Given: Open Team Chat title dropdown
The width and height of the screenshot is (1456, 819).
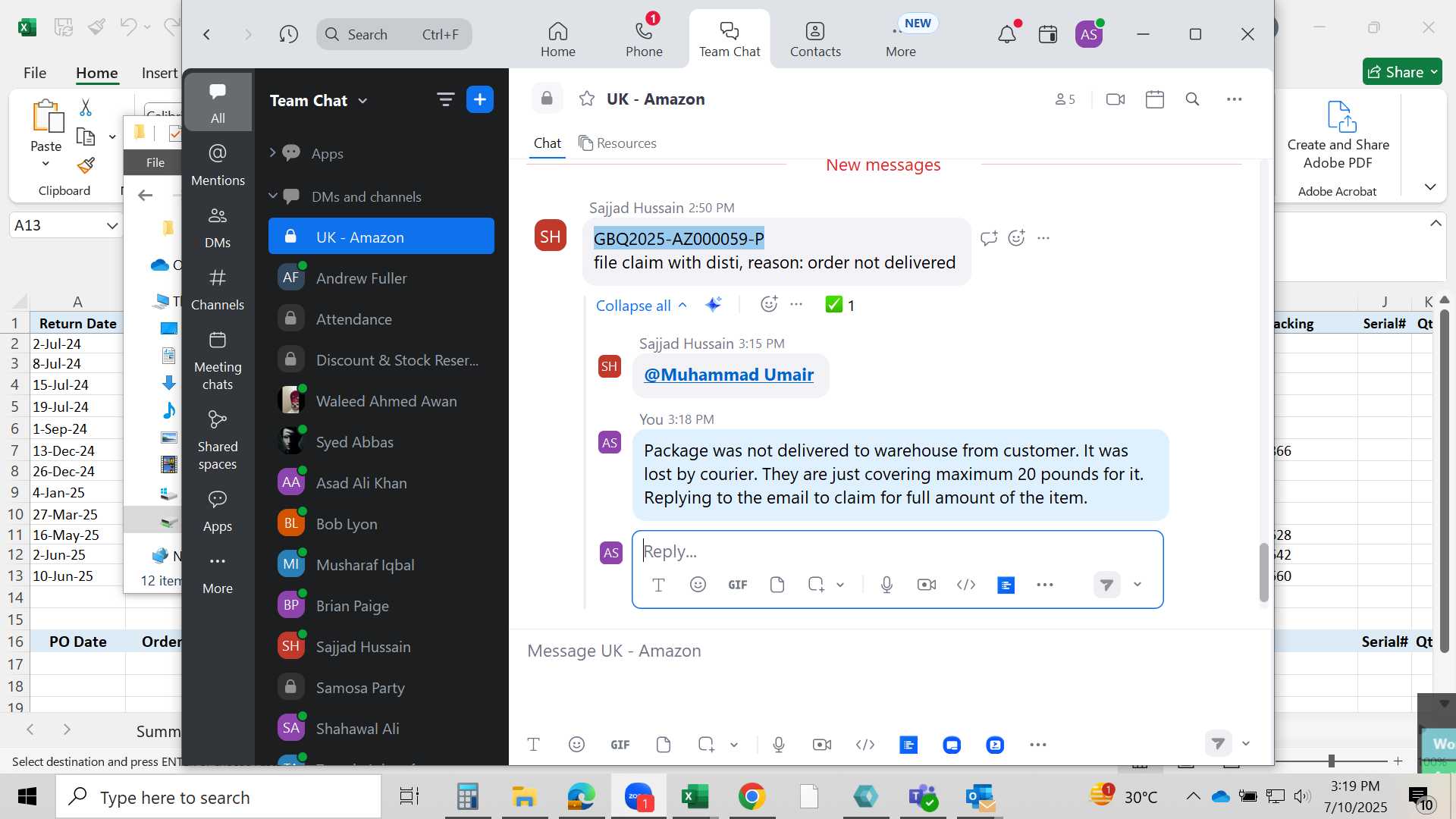Looking at the screenshot, I should [x=362, y=101].
